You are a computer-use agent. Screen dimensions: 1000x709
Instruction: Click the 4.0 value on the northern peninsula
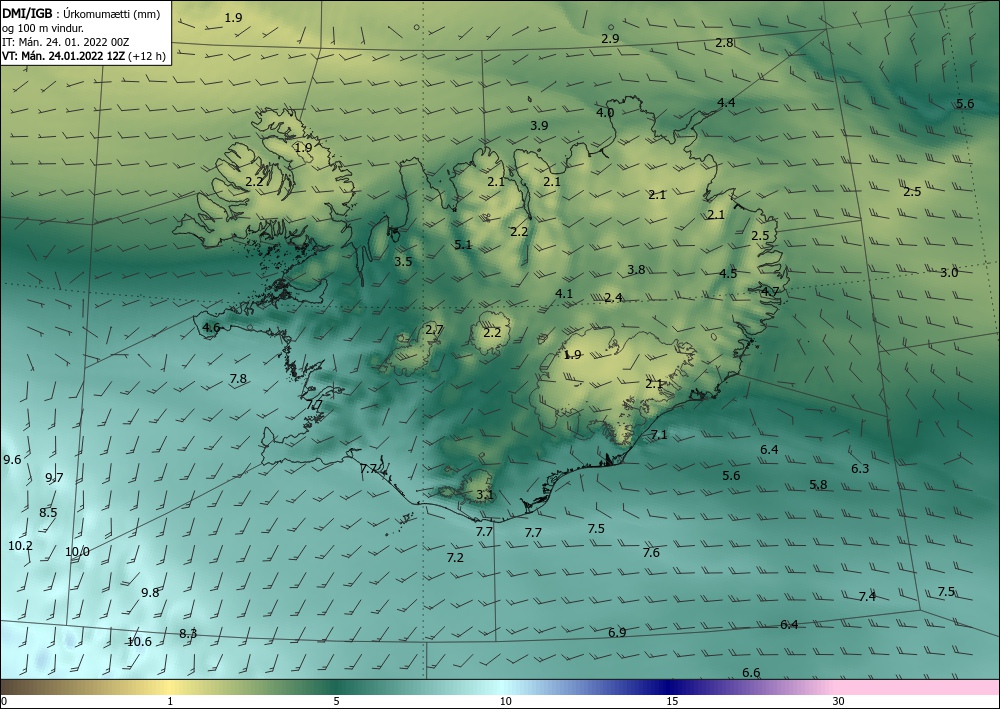point(605,112)
